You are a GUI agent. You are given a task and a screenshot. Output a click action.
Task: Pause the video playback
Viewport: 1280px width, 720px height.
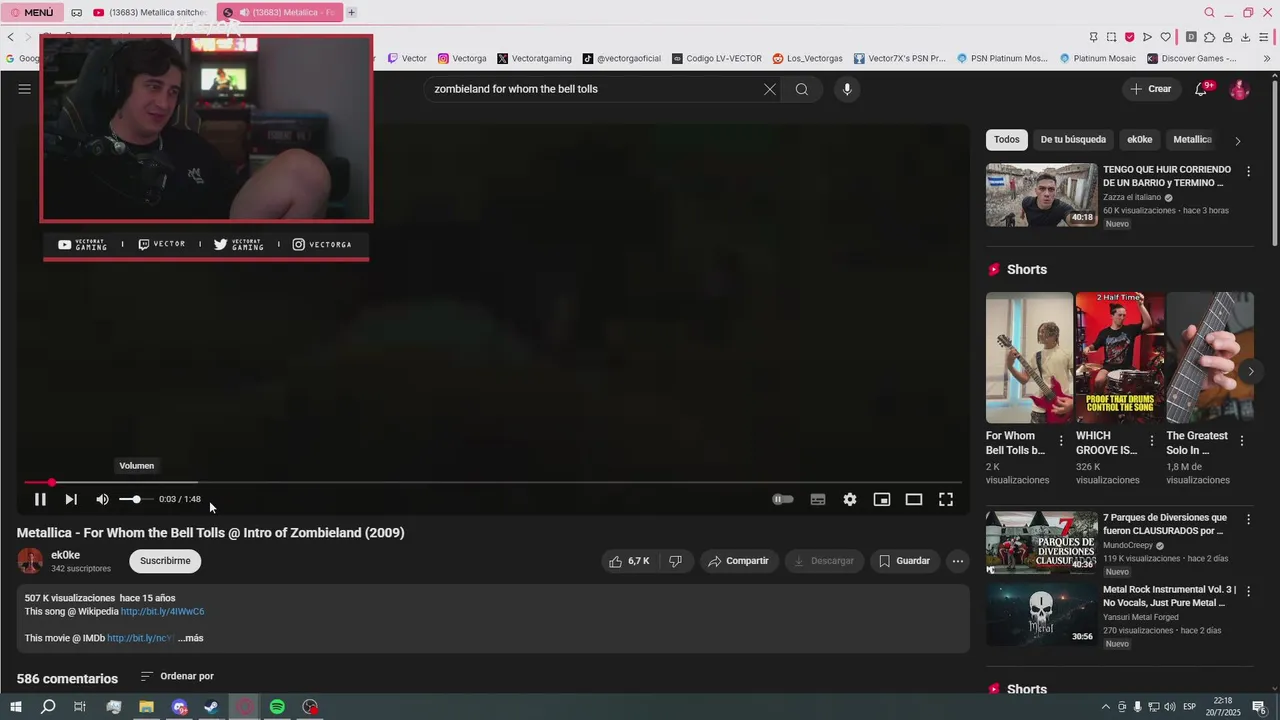(x=40, y=499)
